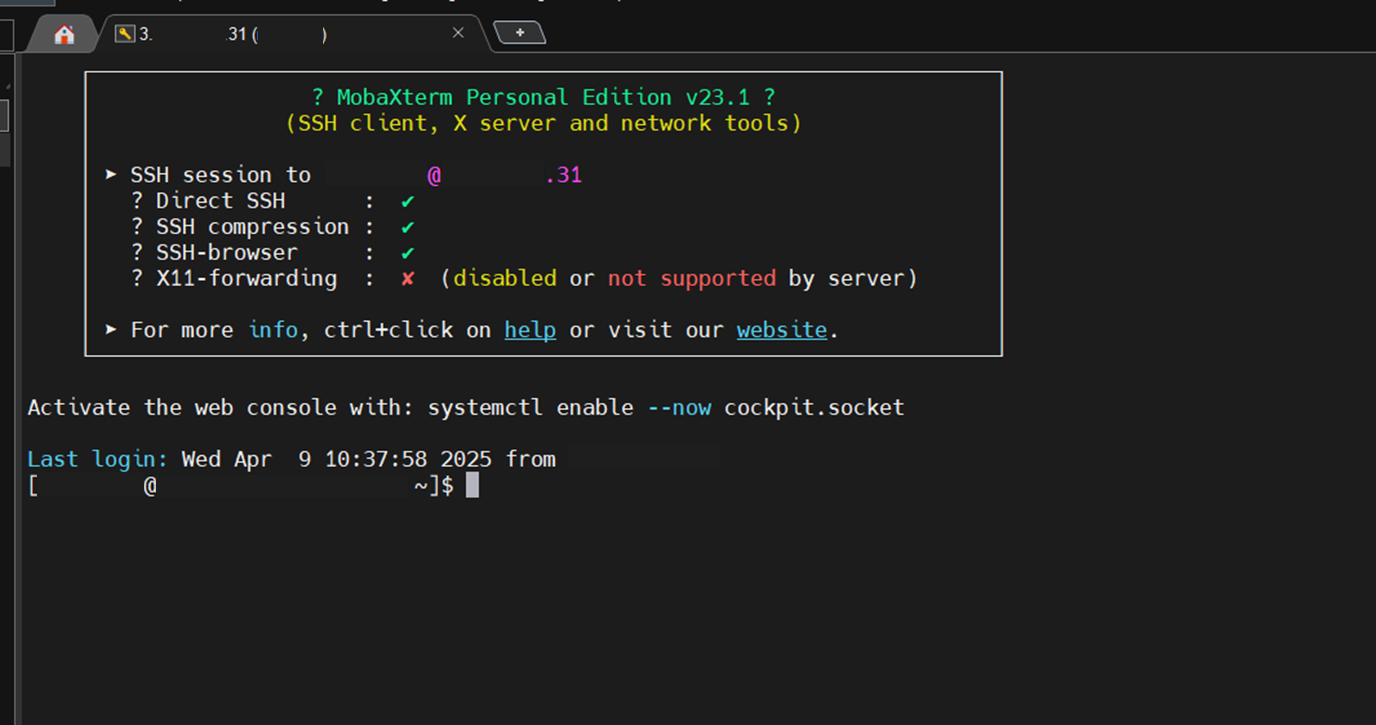This screenshot has height=725, width=1376.
Task: Click the key icon on the session tab
Action: coord(124,34)
